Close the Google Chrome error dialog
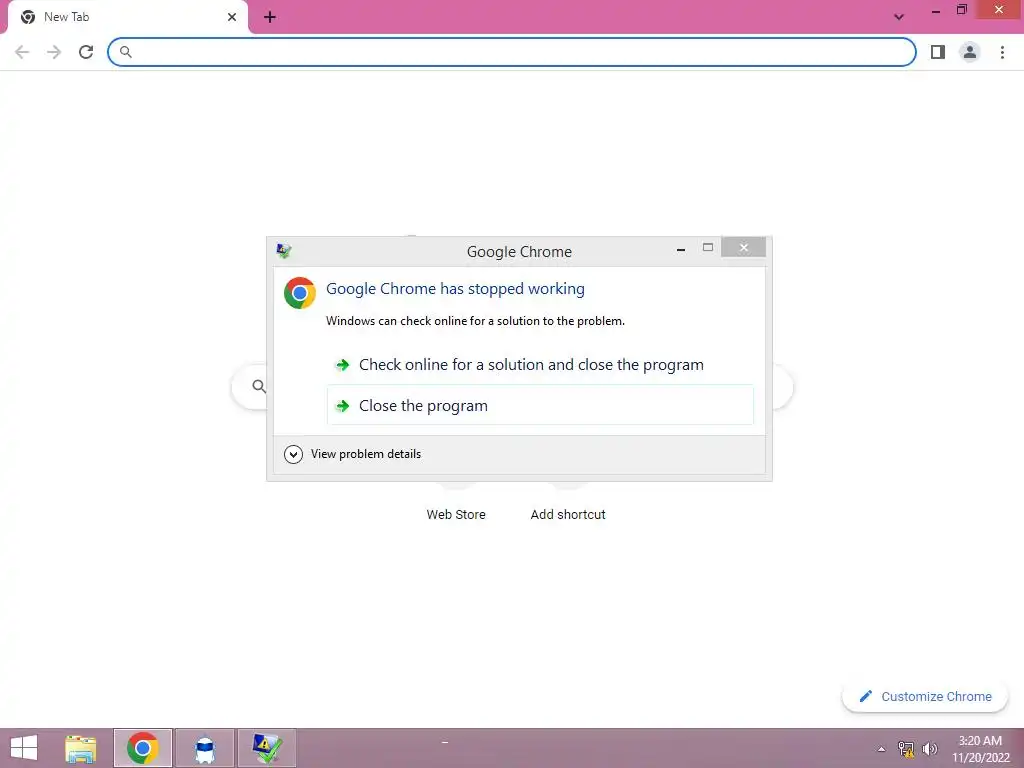 click(x=743, y=248)
